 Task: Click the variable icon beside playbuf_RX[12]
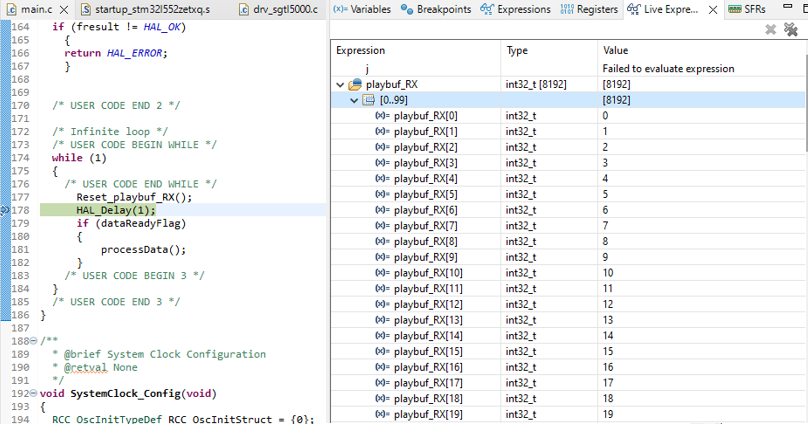(382, 304)
